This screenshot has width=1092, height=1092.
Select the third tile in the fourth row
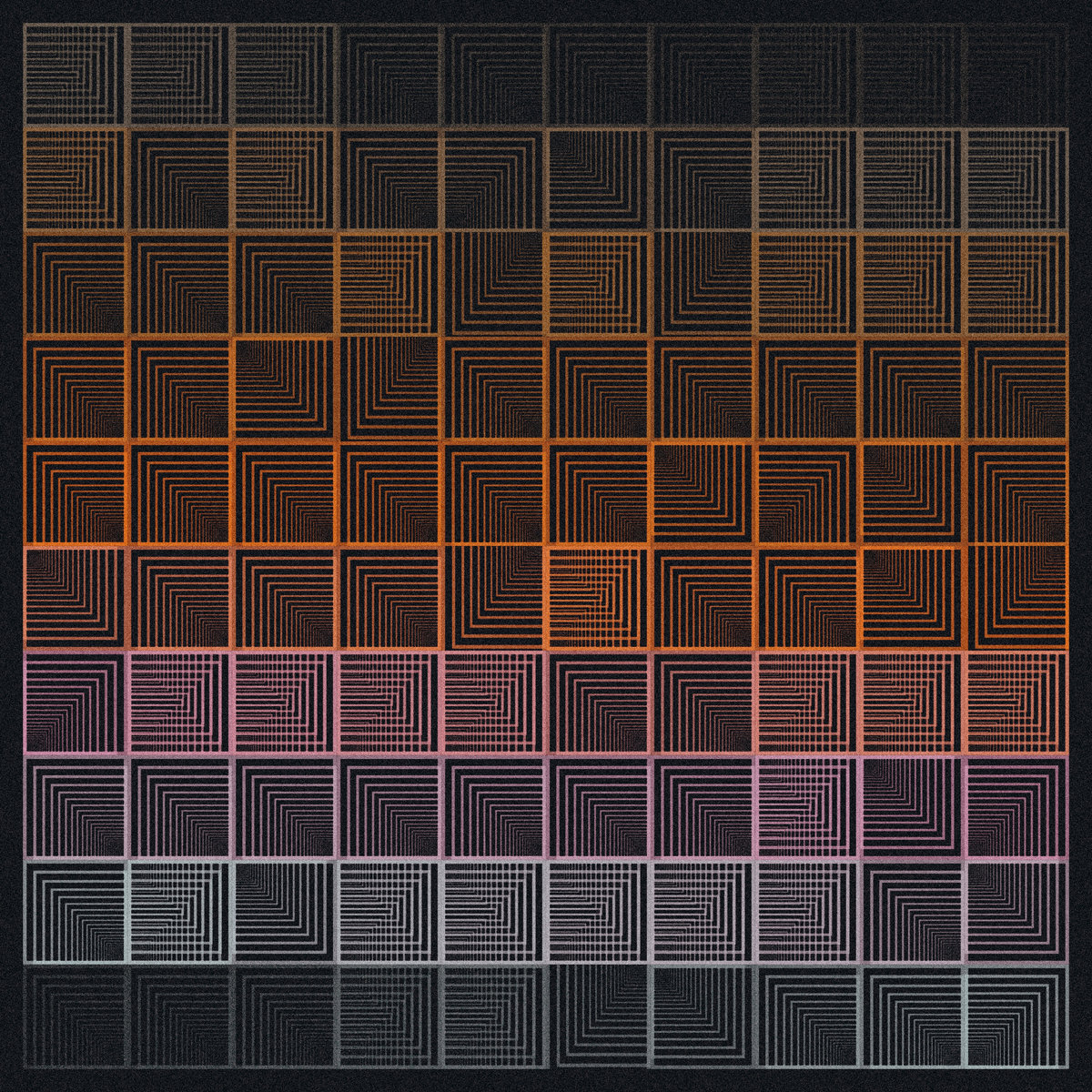[284, 389]
